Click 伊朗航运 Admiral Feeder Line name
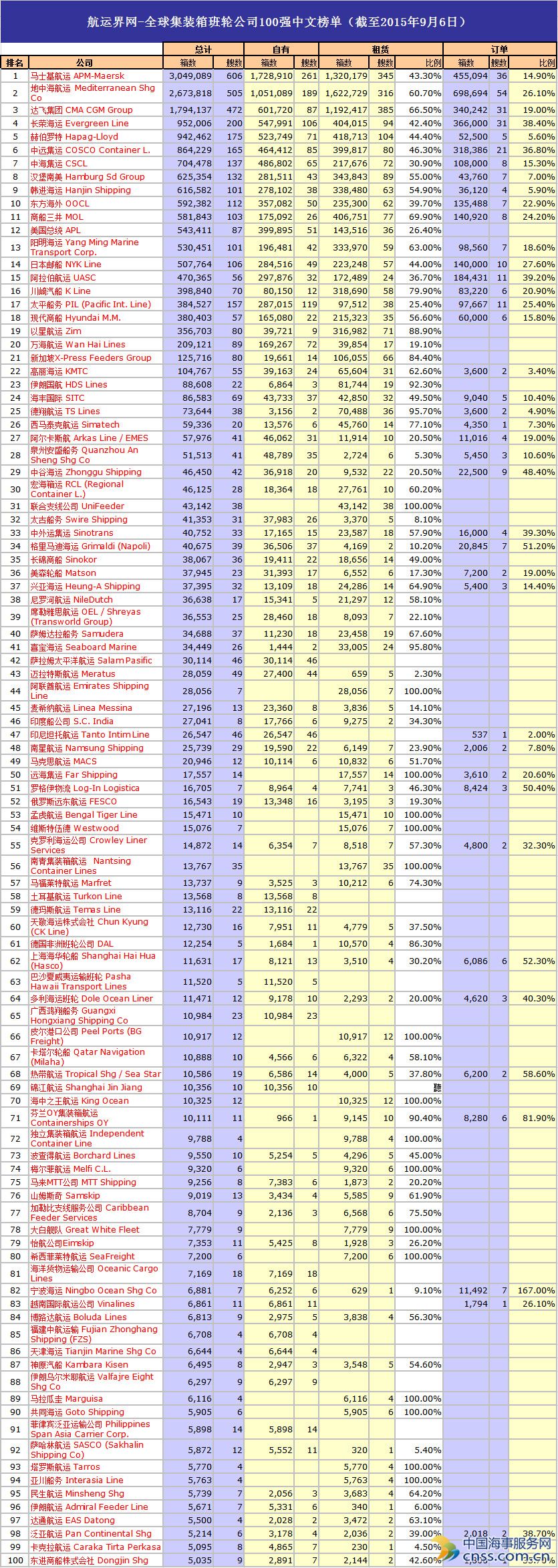Screen dimensions: 558x1568 [90, 1507]
